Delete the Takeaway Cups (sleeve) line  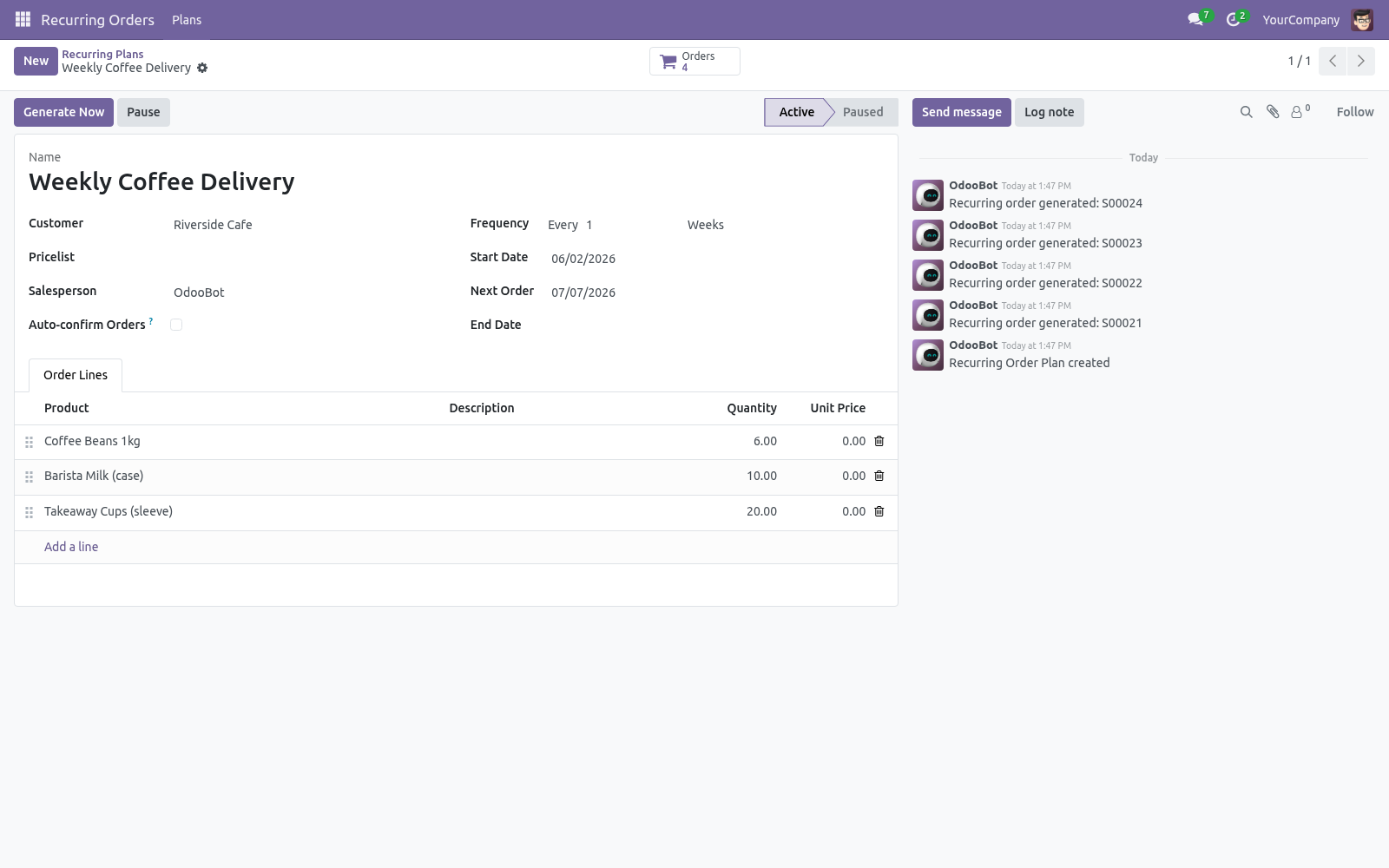pyautogui.click(x=879, y=511)
